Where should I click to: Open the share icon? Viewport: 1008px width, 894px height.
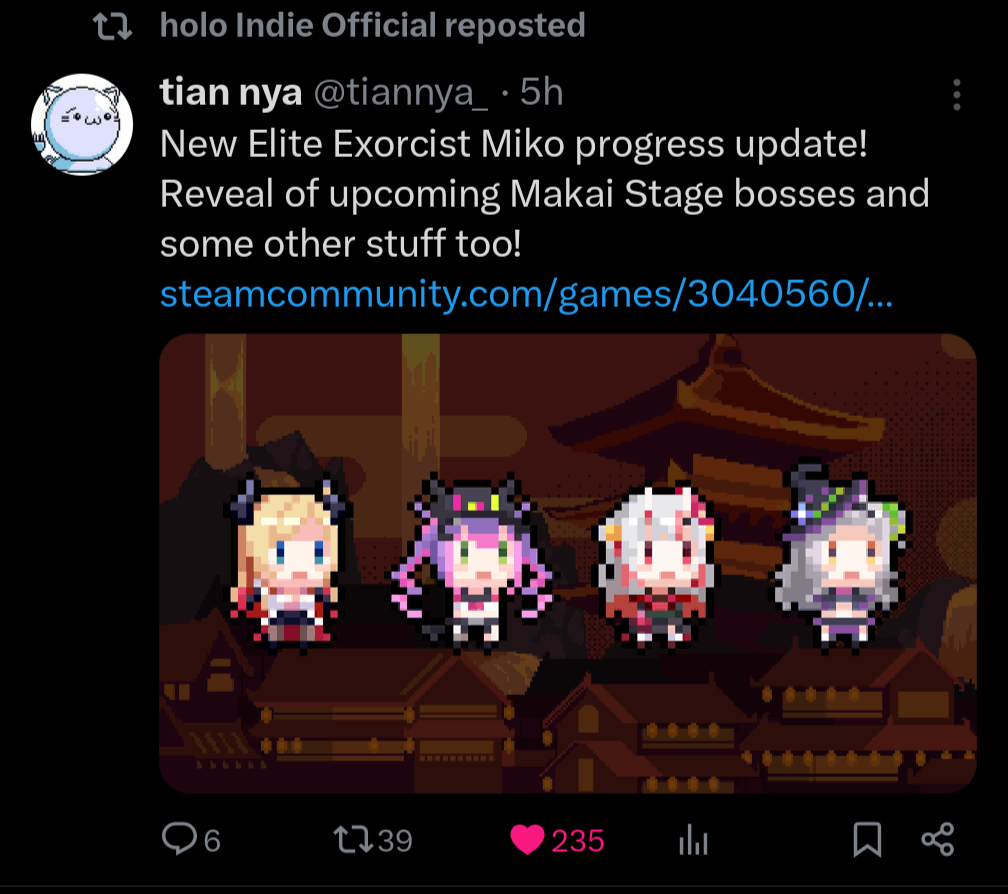tap(938, 839)
